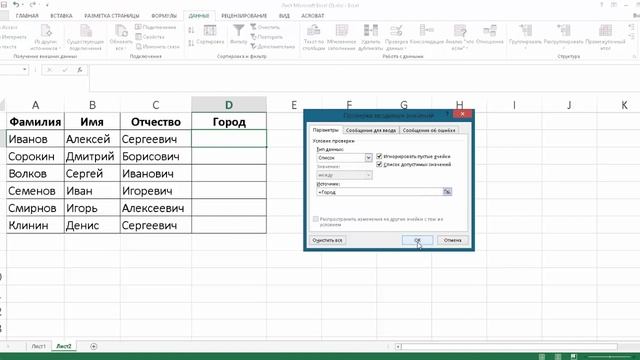
Task: Click the 'Подключения' ribbon item
Action: (156, 27)
